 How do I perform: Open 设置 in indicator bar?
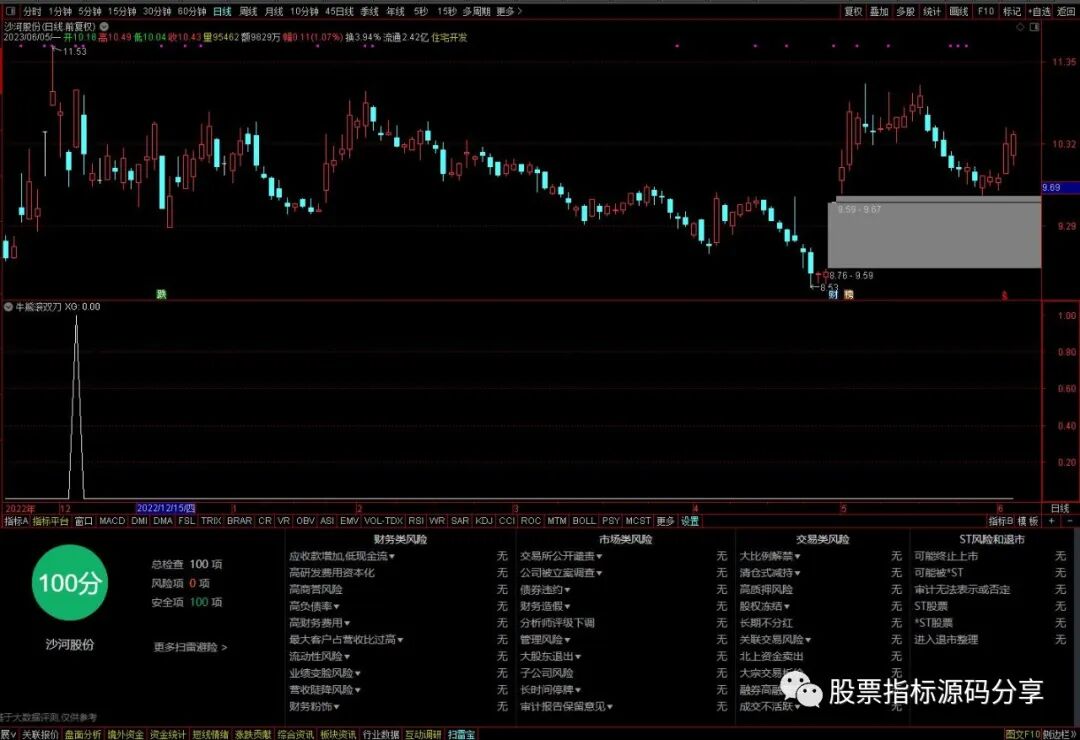pyautogui.click(x=689, y=521)
